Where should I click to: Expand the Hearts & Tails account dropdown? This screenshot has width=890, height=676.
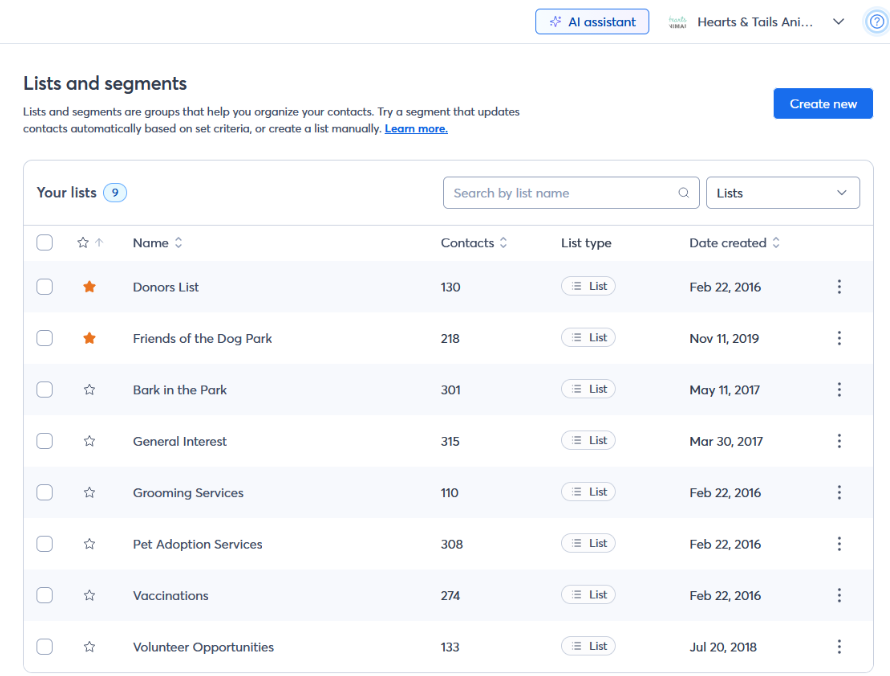(x=838, y=22)
